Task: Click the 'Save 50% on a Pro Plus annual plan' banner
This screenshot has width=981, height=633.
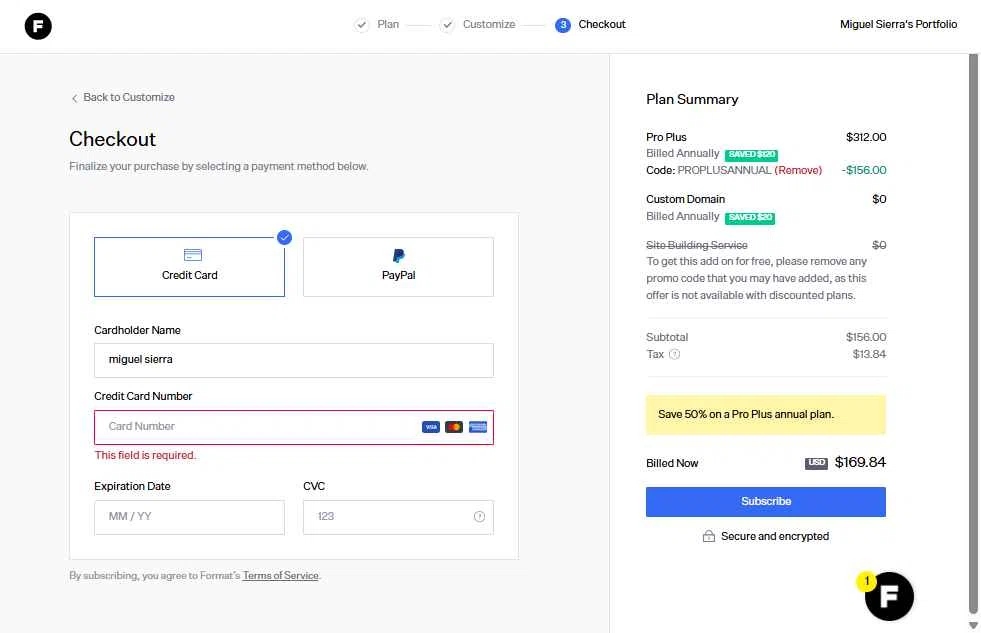Action: click(x=766, y=415)
